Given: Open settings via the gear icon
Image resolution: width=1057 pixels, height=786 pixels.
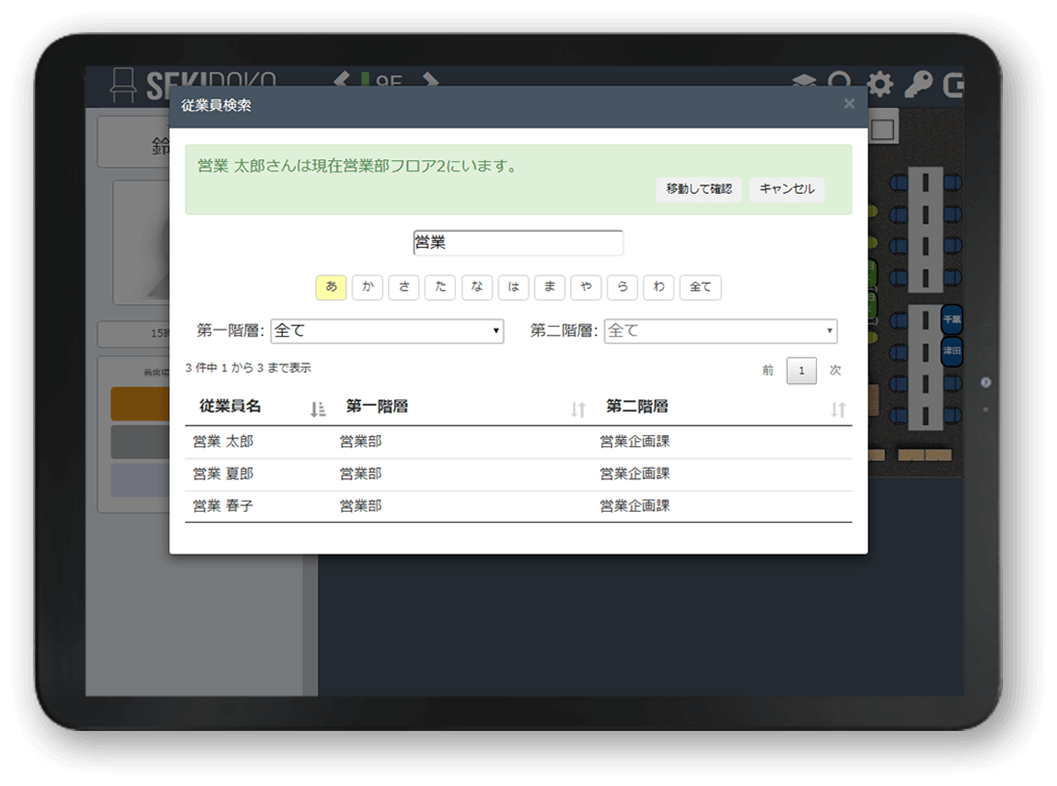Looking at the screenshot, I should coord(879,85).
